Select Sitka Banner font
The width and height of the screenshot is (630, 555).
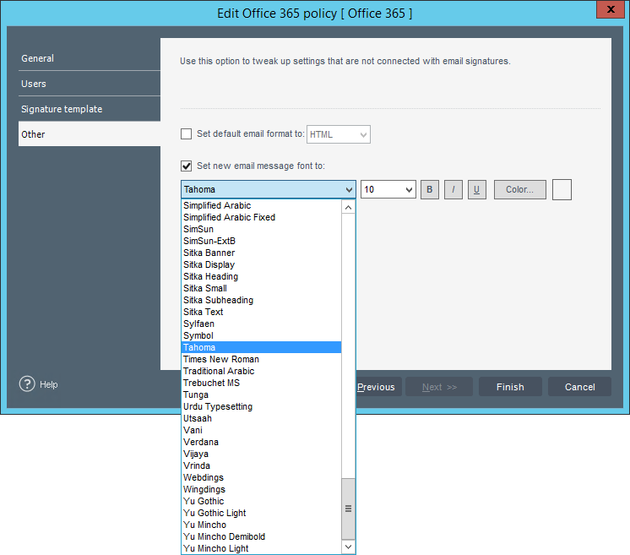[261, 253]
